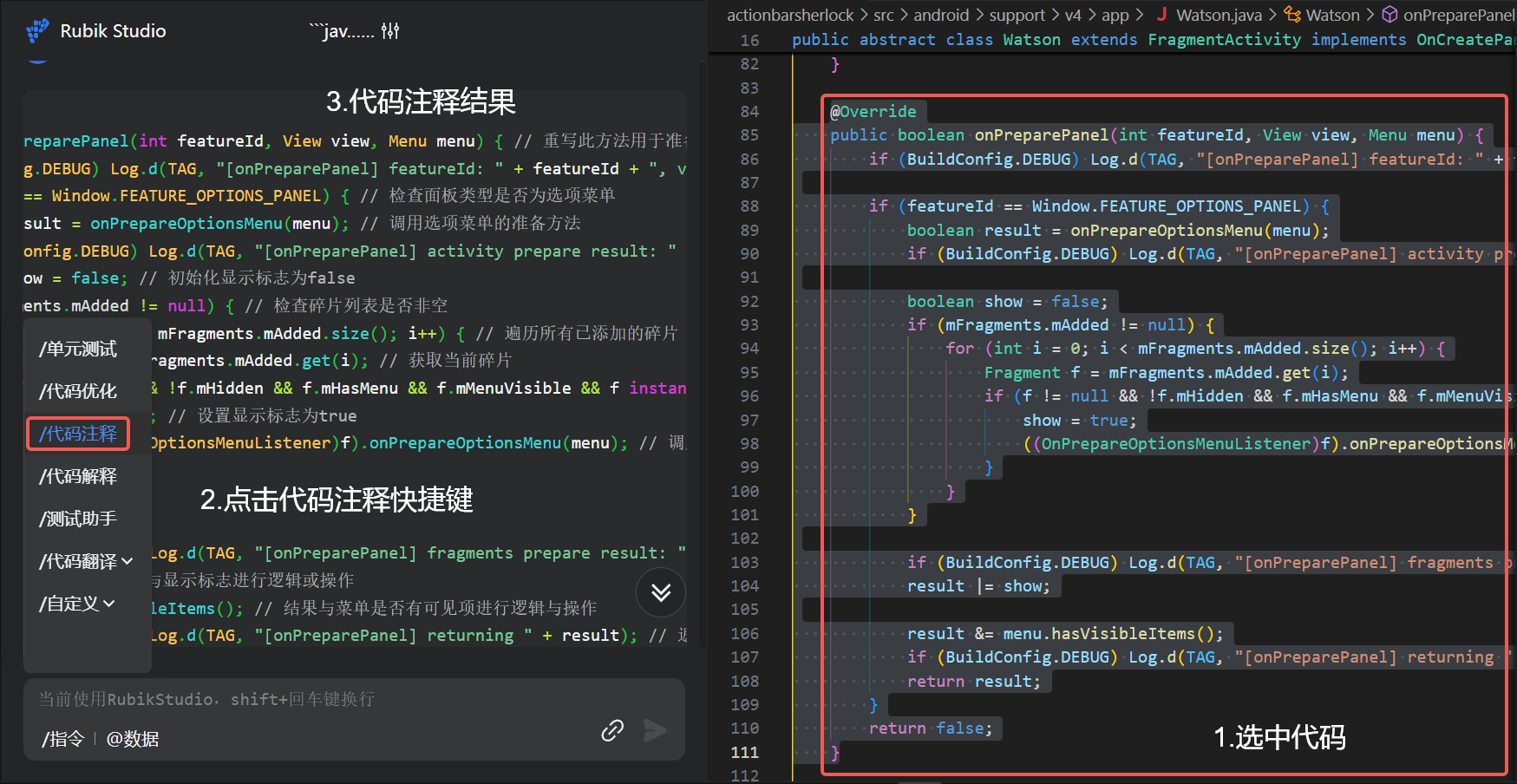Select the /代码解释 command
The image size is (1517, 784).
click(x=78, y=476)
